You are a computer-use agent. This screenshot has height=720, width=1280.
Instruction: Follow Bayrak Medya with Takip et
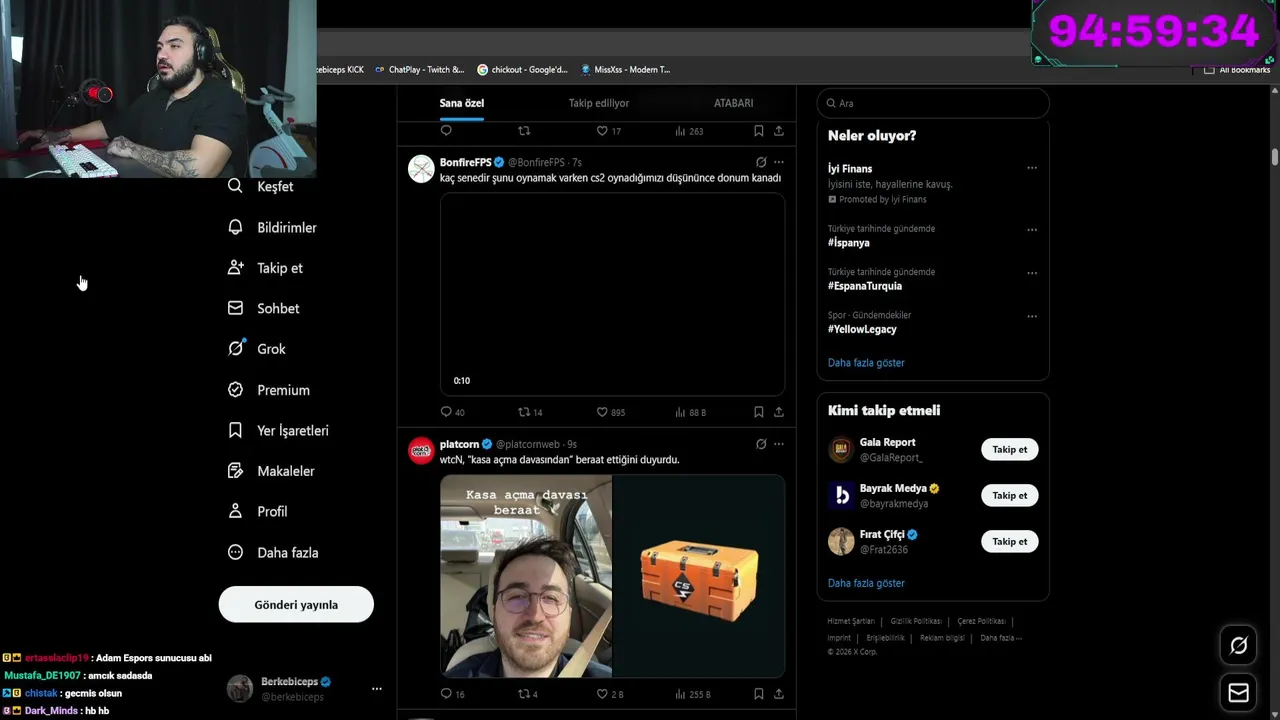pyautogui.click(x=1010, y=495)
